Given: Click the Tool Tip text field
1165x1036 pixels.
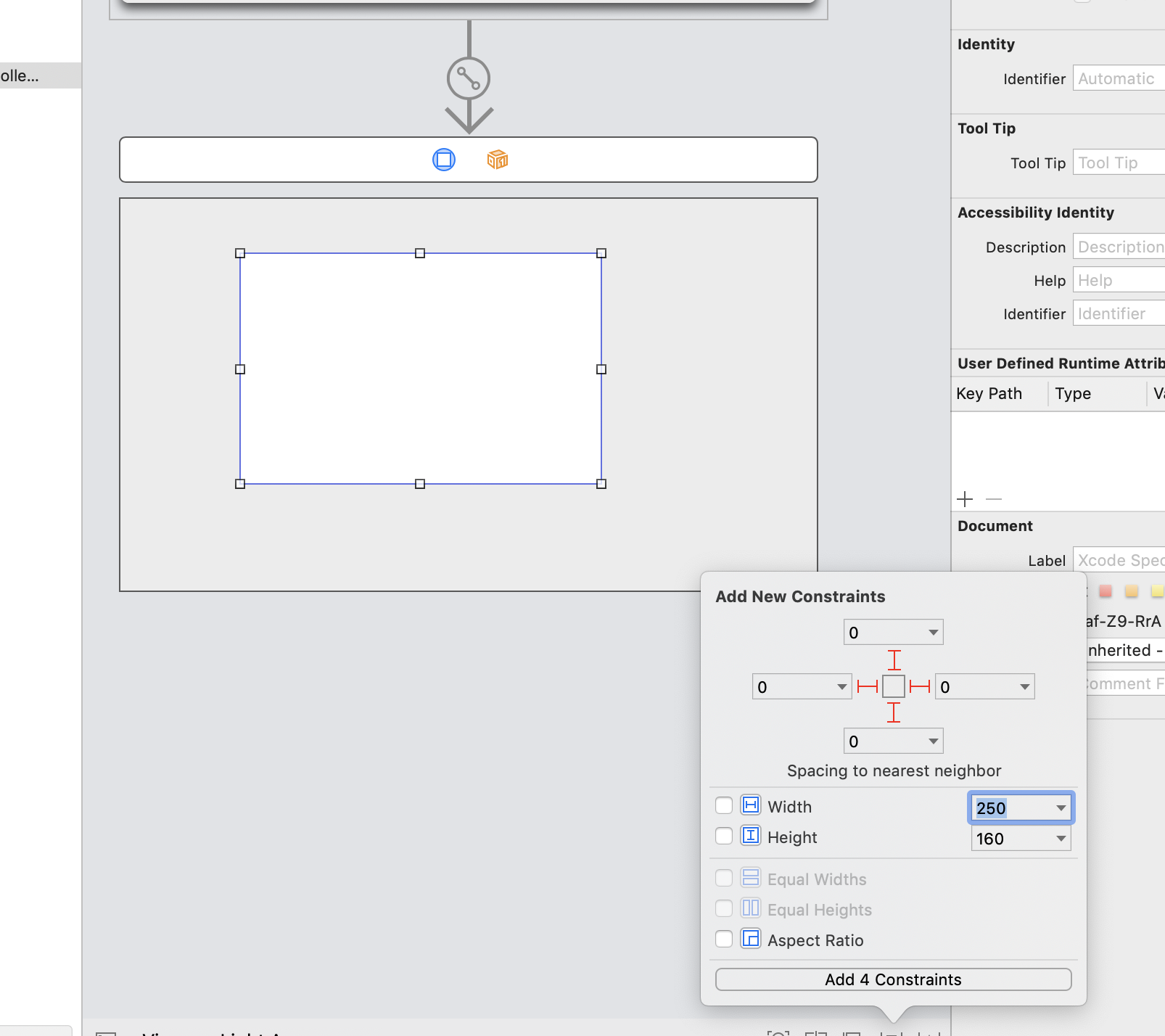Looking at the screenshot, I should pyautogui.click(x=1119, y=163).
